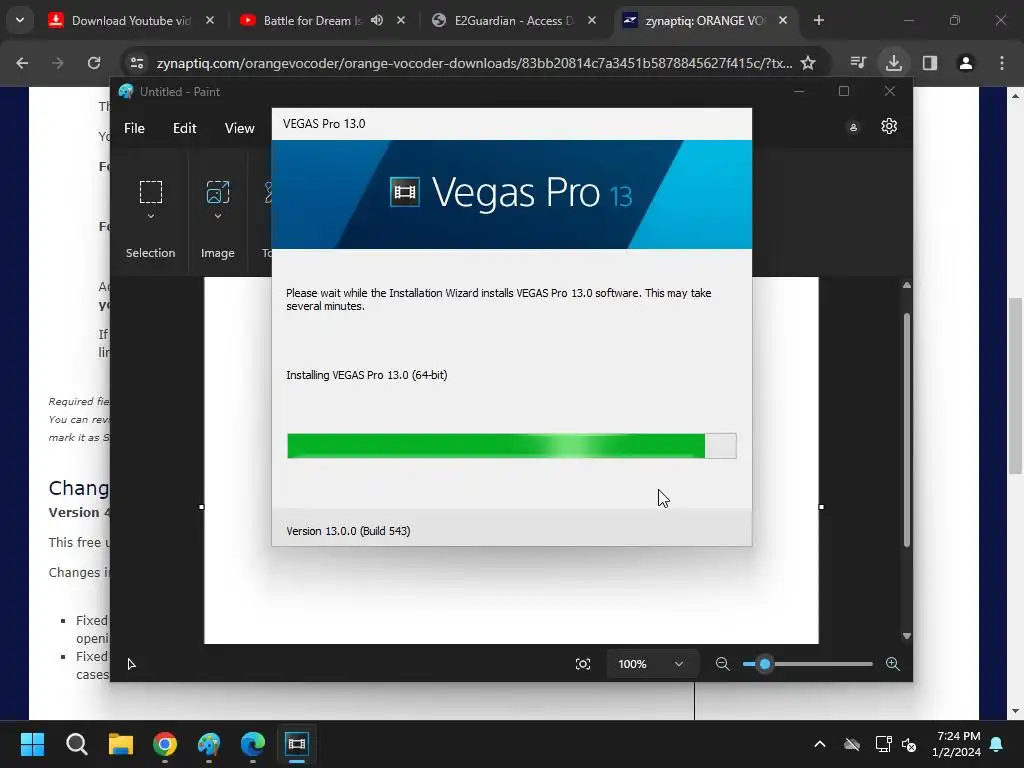Screen dimensions: 1024x768
Task: Open File Explorer from taskbar
Action: pyautogui.click(x=121, y=744)
